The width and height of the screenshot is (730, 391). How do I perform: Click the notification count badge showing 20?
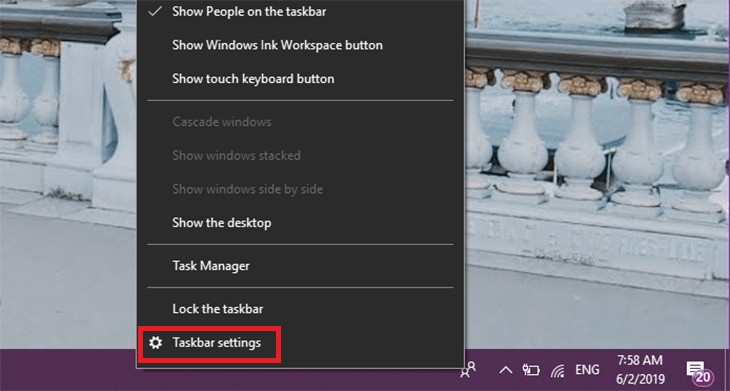(x=703, y=376)
